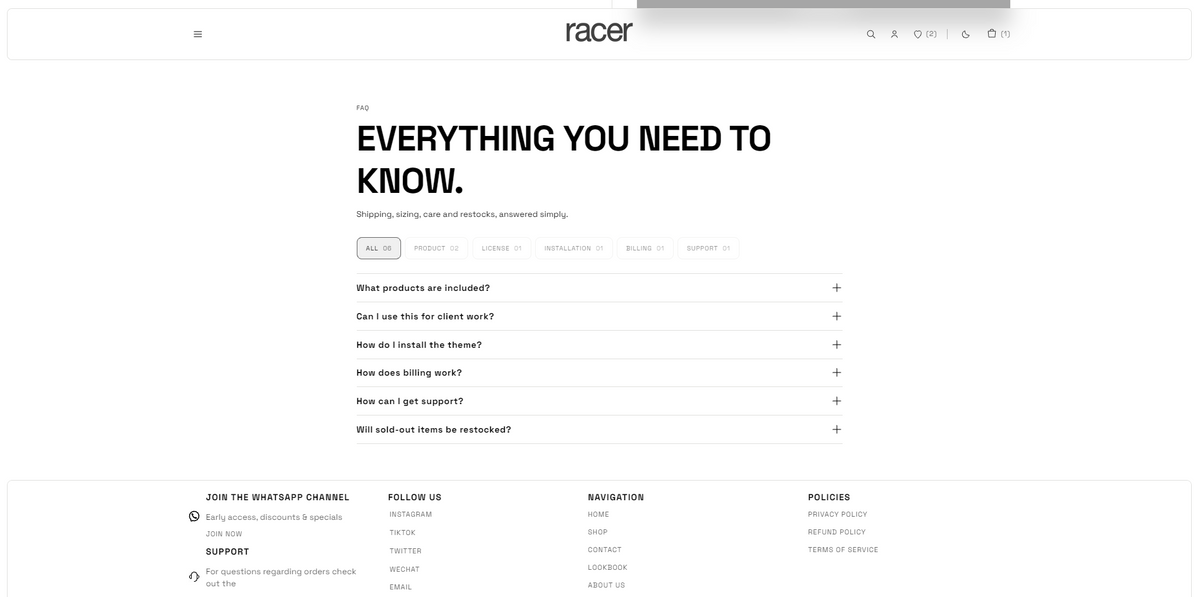
Task: Toggle dark mode moon icon
Action: [965, 34]
